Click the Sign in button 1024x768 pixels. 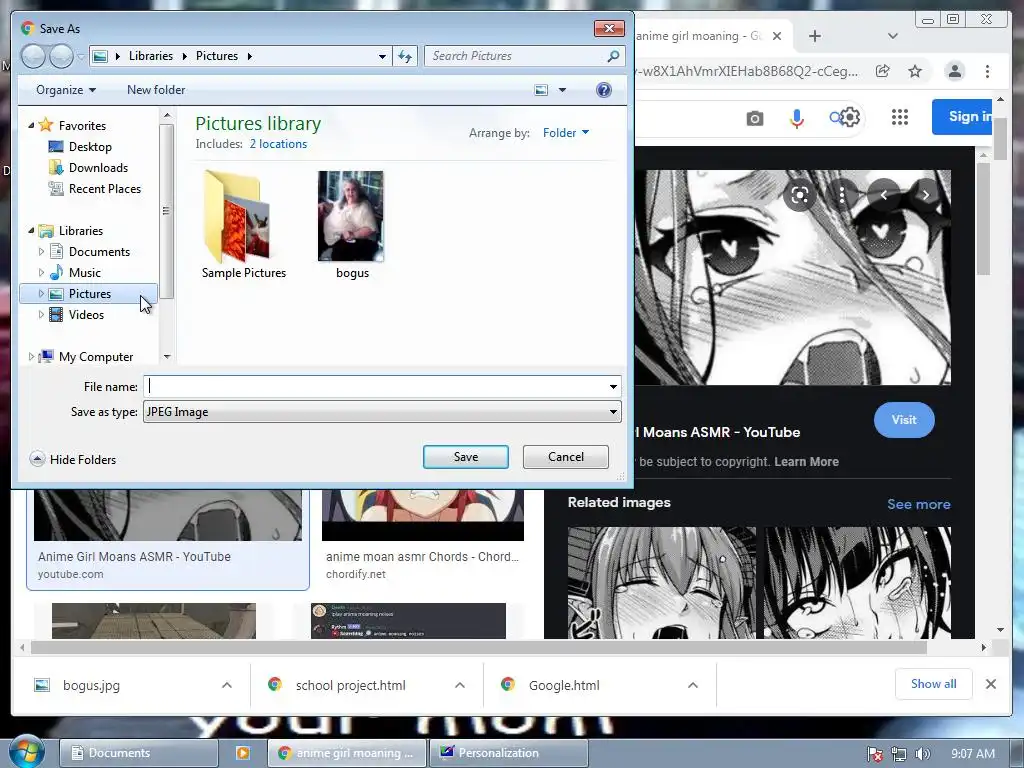(x=962, y=117)
